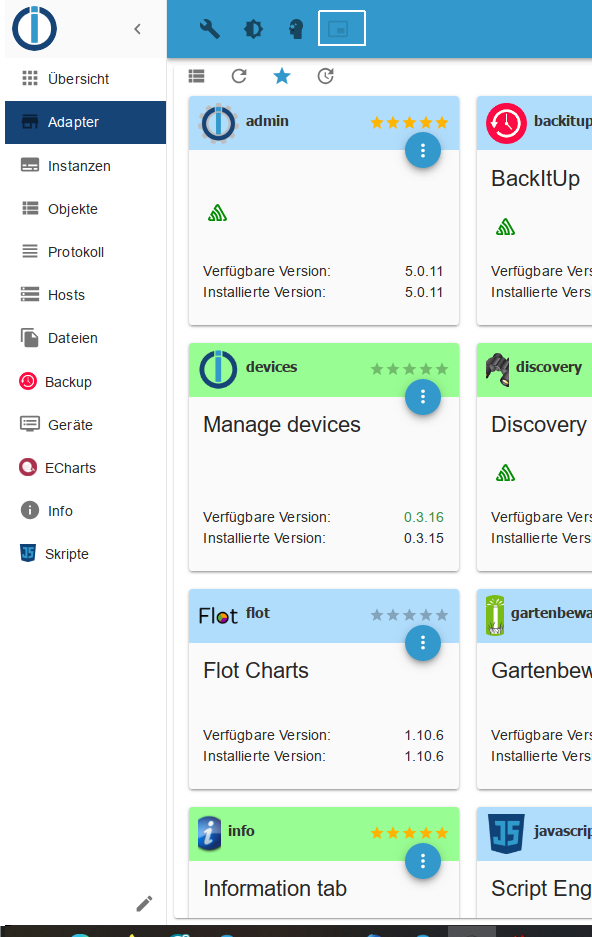The width and height of the screenshot is (592, 937).
Task: Click the Discovery card title
Action: coord(539,424)
